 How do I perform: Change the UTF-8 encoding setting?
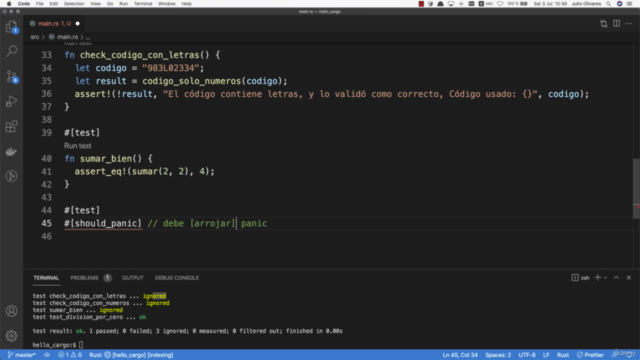(527, 355)
